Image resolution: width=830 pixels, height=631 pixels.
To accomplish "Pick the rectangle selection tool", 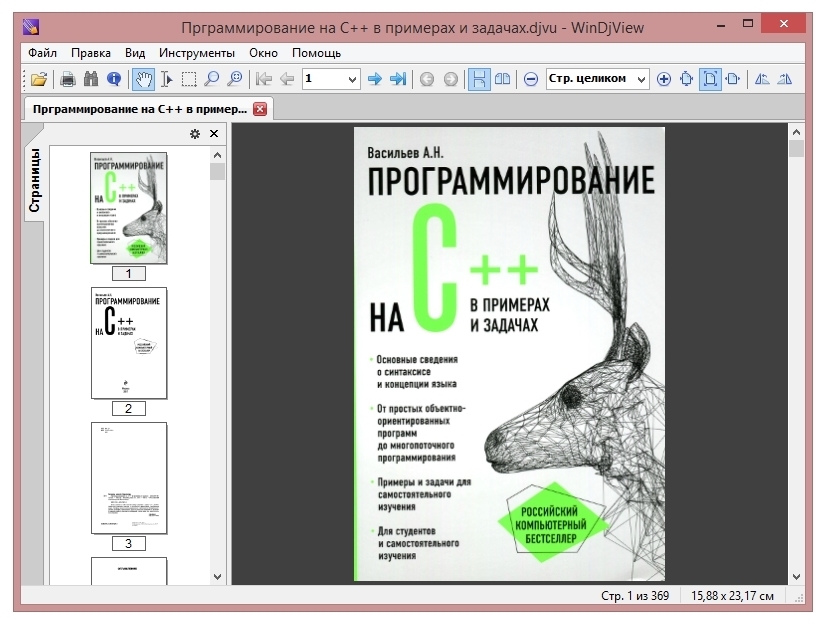I will pos(189,79).
